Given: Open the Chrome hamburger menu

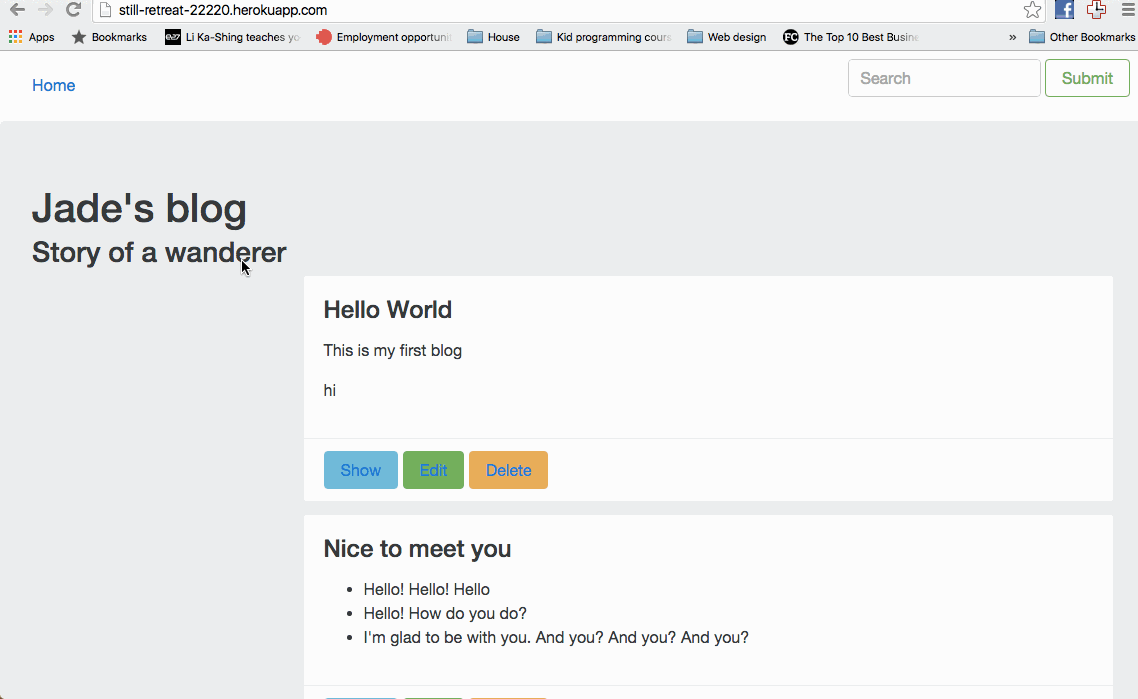Looking at the screenshot, I should [1128, 9].
